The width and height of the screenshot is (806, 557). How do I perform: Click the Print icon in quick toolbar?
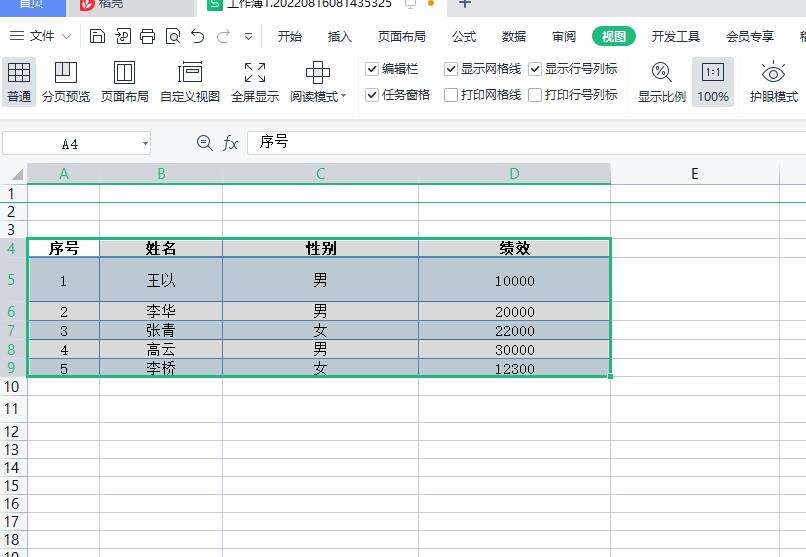(x=148, y=36)
